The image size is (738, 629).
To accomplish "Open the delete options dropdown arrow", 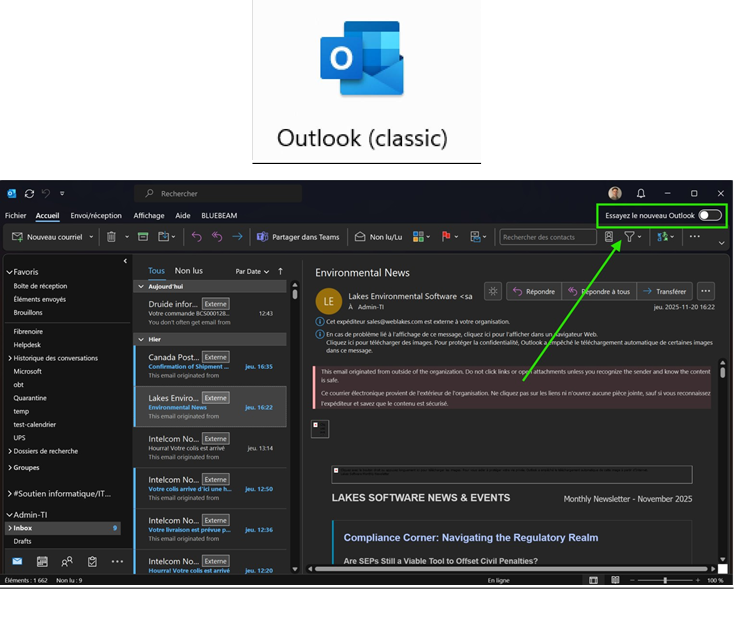I will coord(127,237).
